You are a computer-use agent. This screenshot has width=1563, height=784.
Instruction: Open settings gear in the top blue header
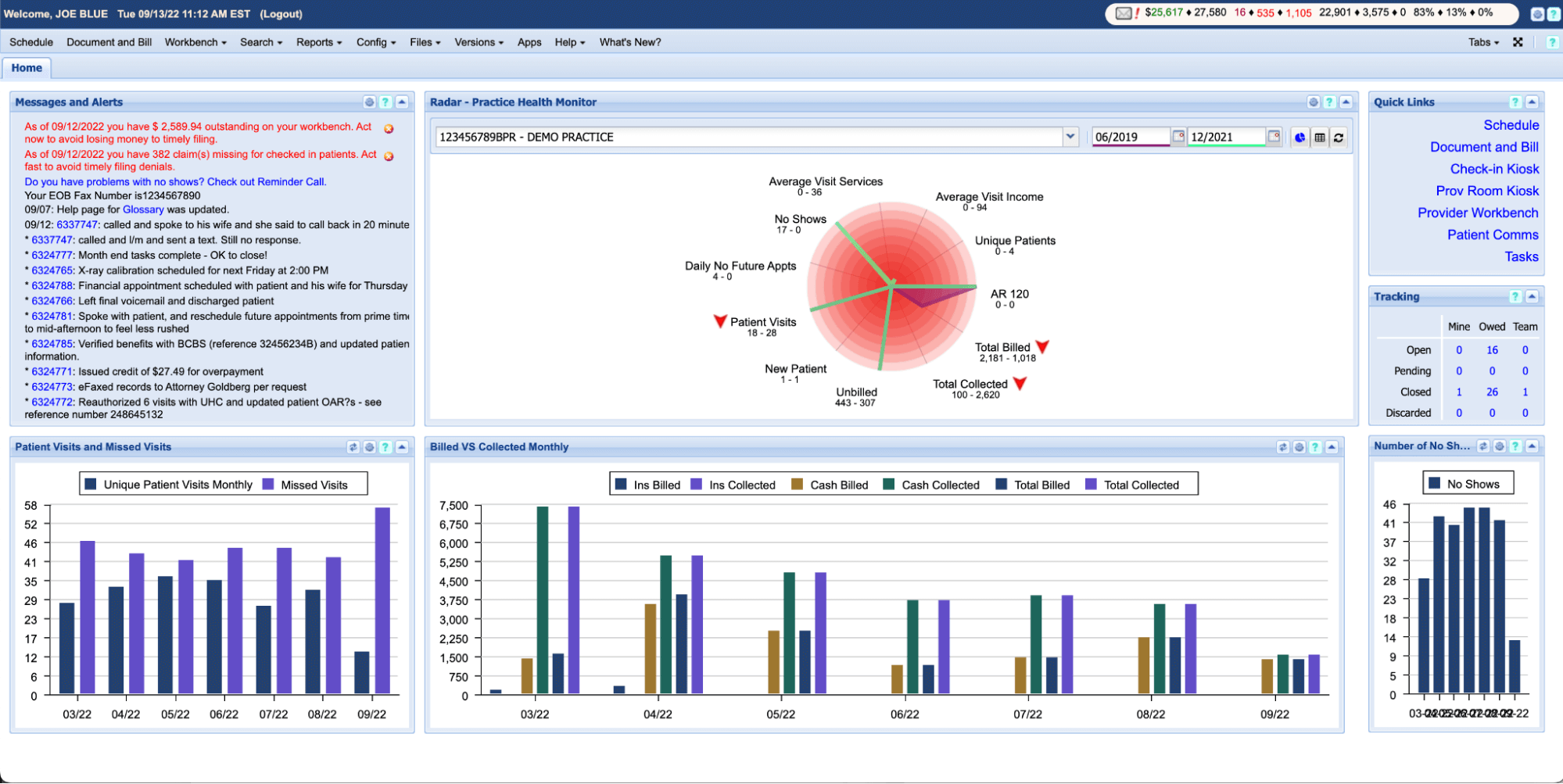[x=1536, y=14]
